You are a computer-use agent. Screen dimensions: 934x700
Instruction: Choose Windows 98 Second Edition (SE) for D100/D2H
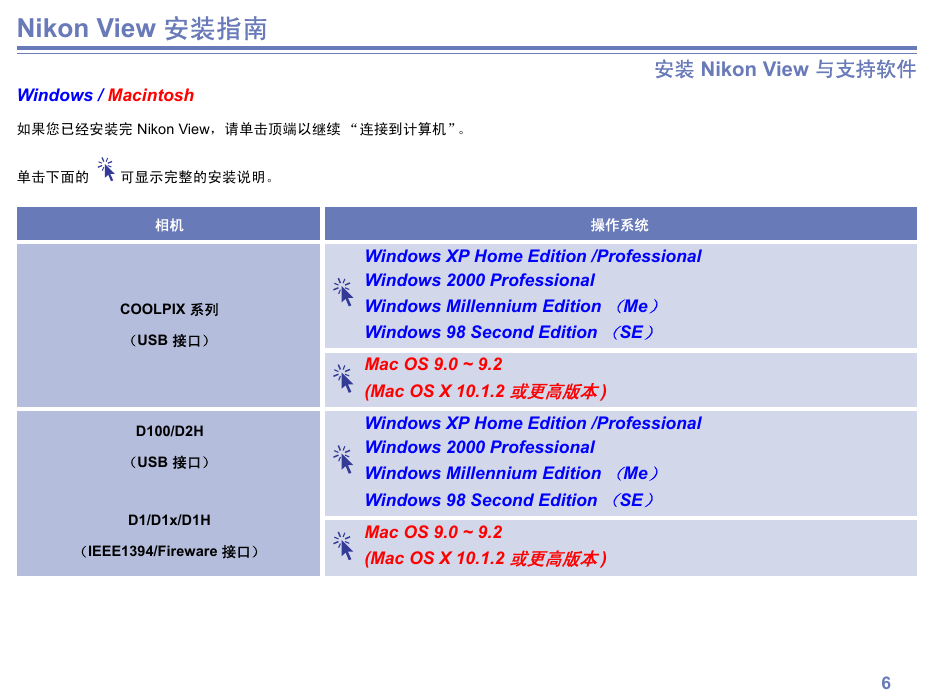[x=509, y=500]
